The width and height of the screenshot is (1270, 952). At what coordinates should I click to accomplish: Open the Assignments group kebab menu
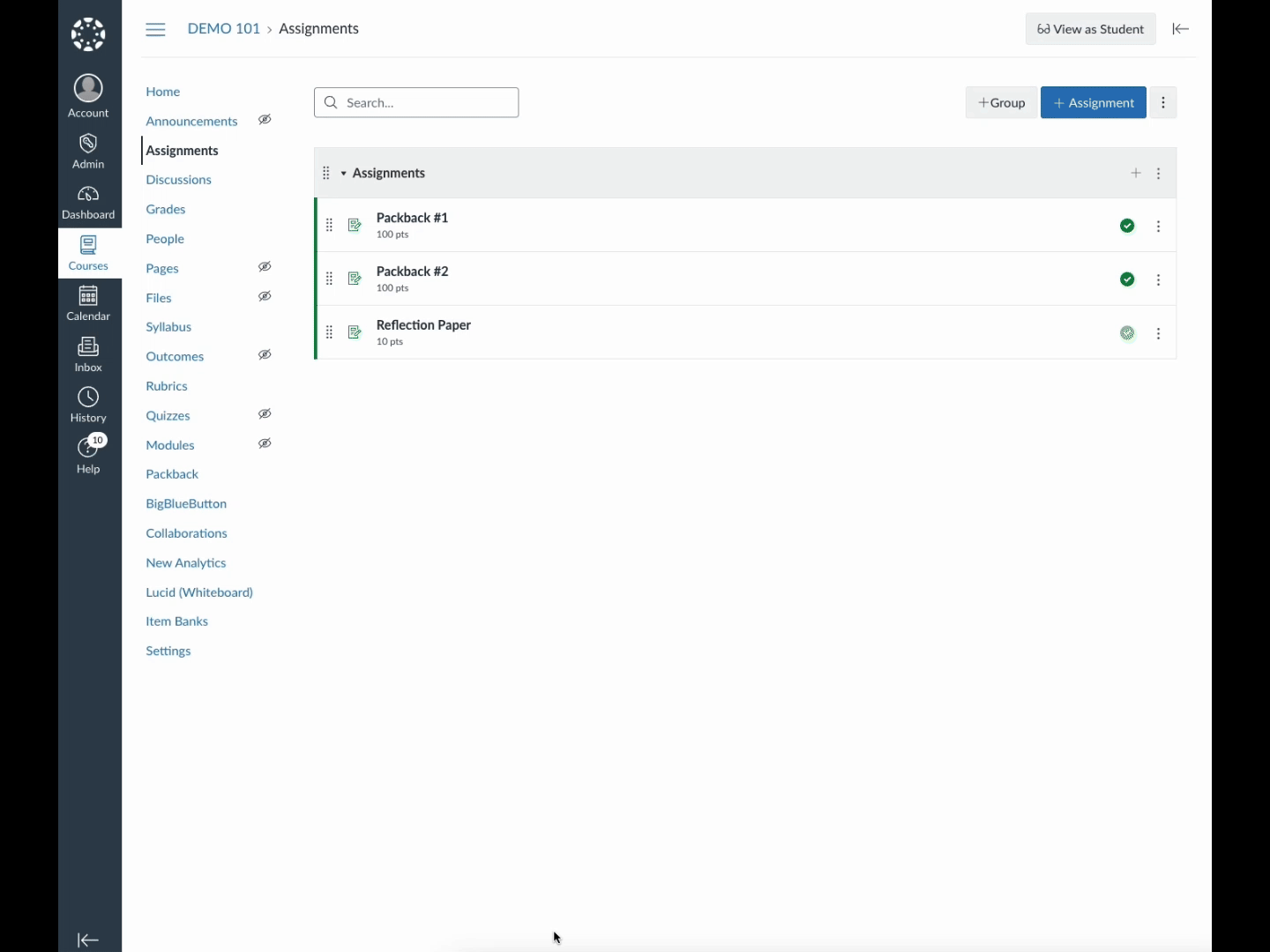click(x=1159, y=174)
